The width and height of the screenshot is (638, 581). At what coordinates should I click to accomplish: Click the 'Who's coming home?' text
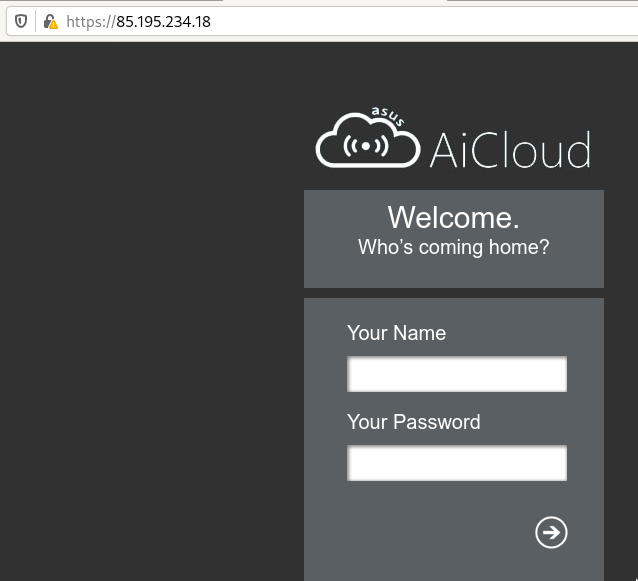coord(453,247)
